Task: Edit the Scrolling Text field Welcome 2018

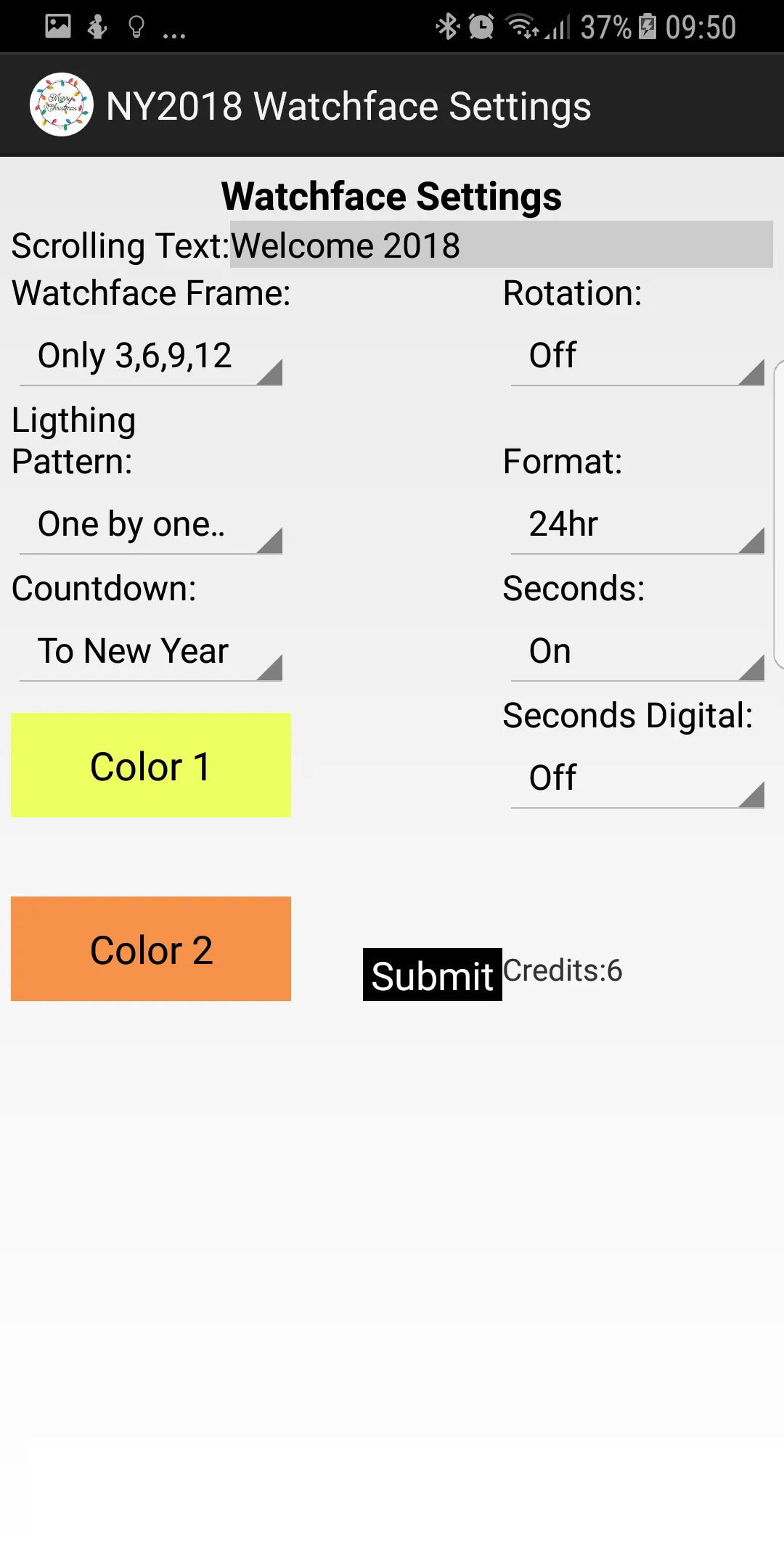Action: point(502,245)
